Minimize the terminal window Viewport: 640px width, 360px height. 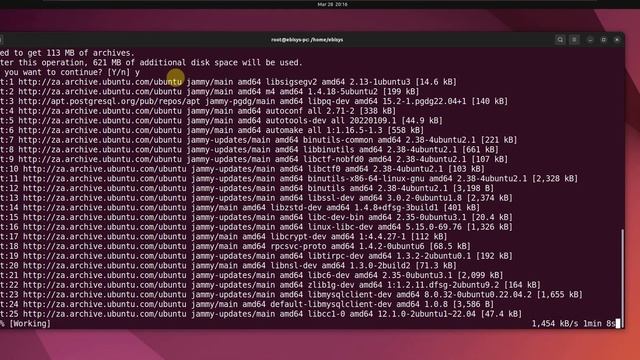(590, 40)
